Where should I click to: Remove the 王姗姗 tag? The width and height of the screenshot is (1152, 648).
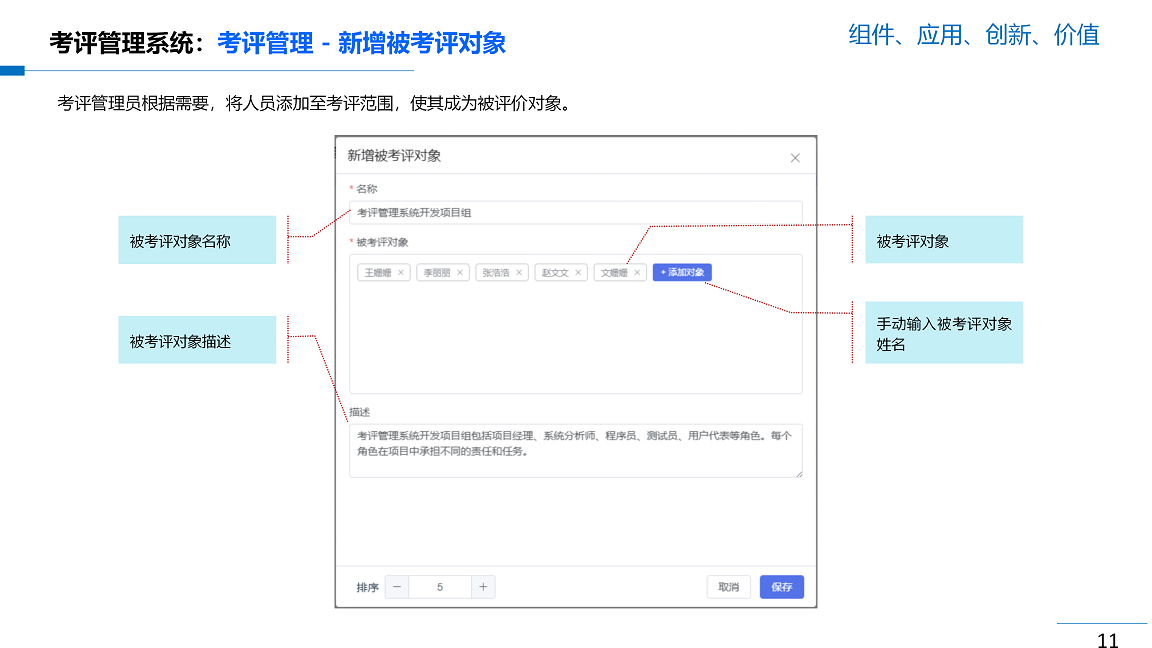coord(401,272)
